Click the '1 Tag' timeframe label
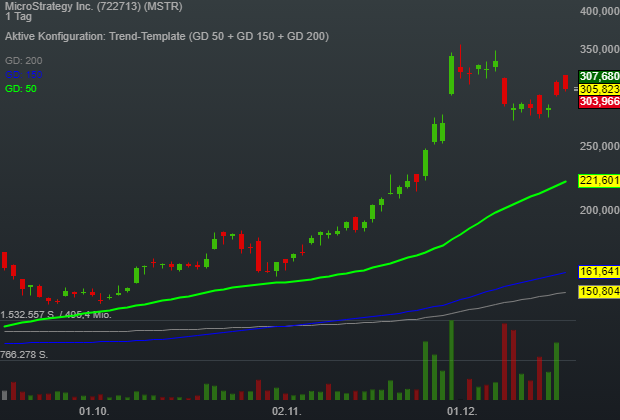 coord(18,17)
